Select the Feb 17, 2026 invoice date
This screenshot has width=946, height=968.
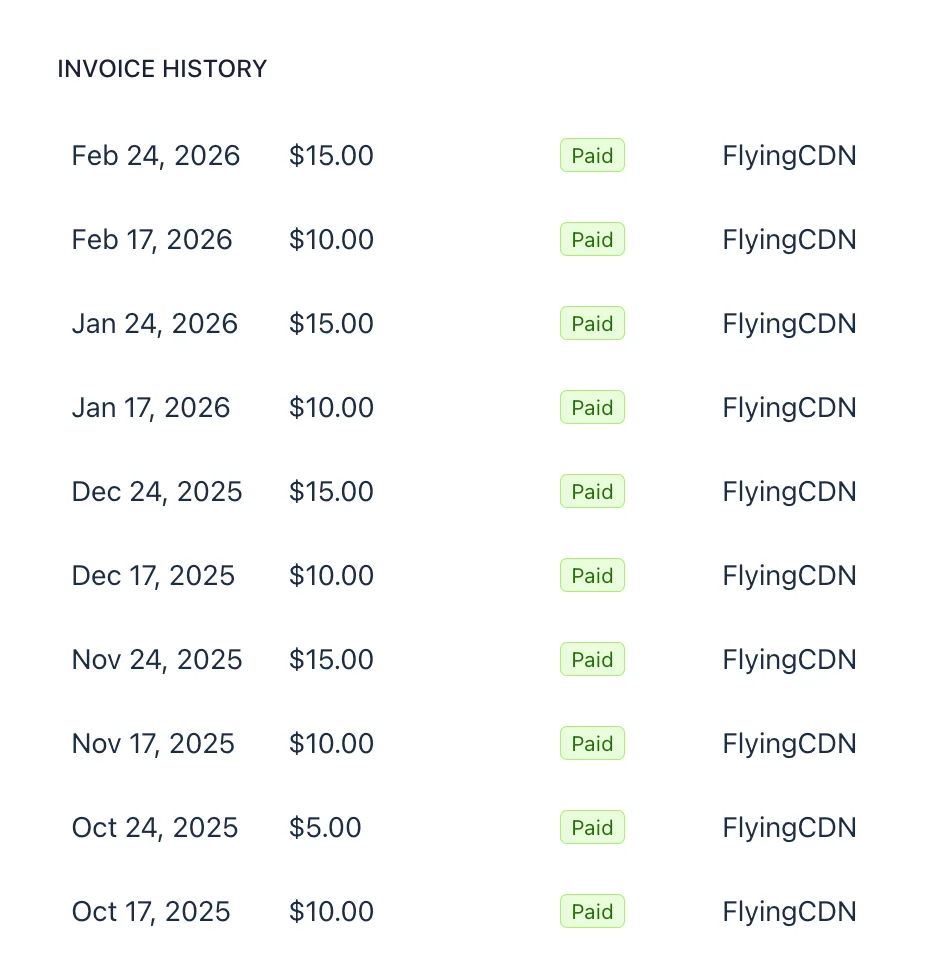pyautogui.click(x=152, y=240)
